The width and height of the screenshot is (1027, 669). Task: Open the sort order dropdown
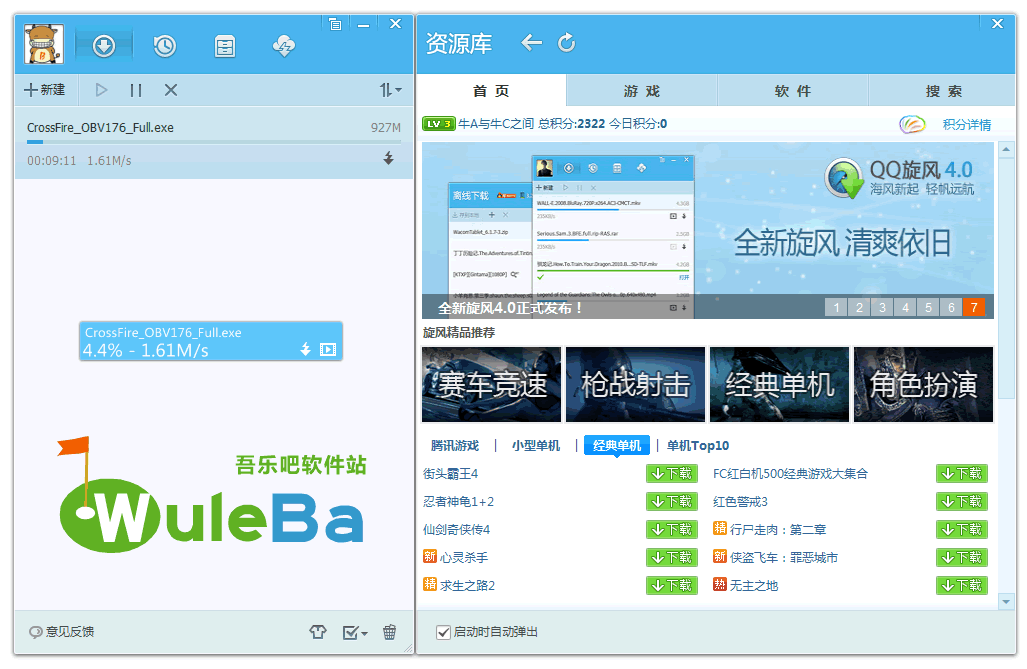(390, 90)
